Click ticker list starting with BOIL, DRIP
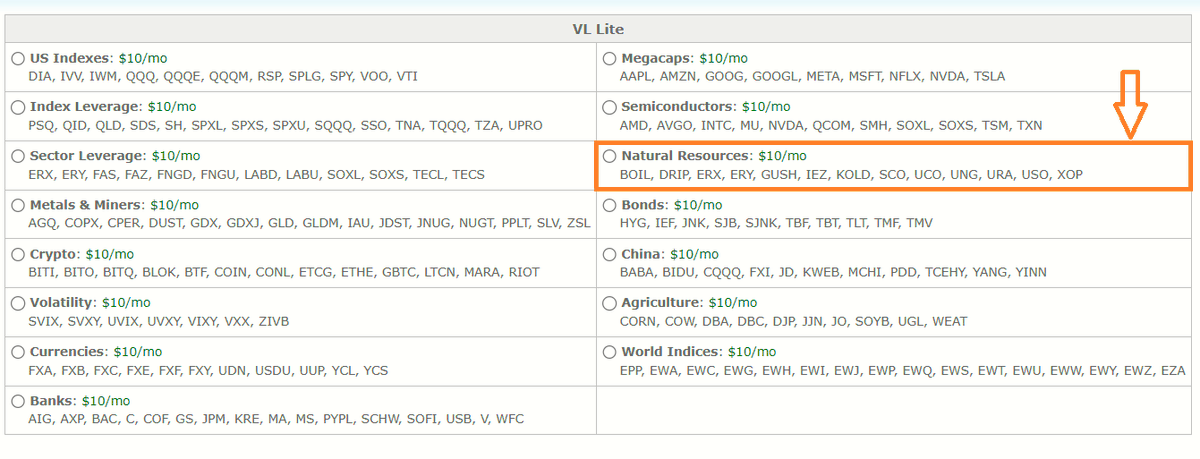This screenshot has height=459, width=1200. point(851,174)
